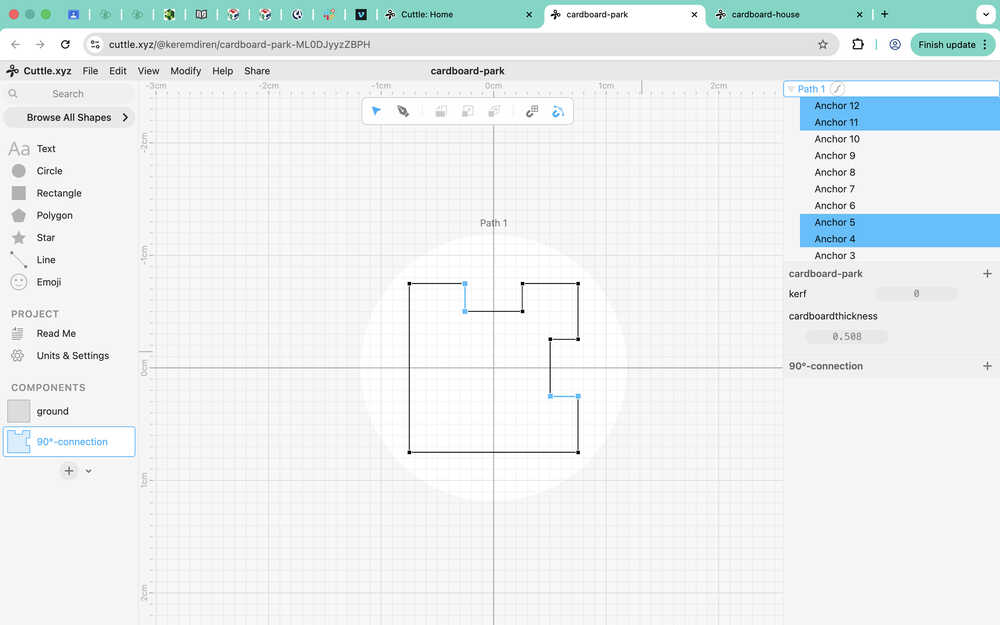Select Anchor 9 in the outline
The height and width of the screenshot is (625, 1000).
click(x=900, y=156)
